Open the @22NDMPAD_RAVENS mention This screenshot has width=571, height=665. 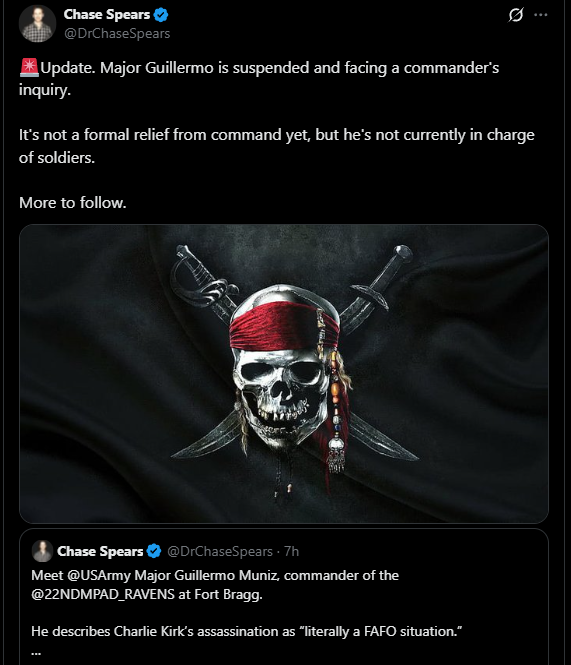point(103,594)
